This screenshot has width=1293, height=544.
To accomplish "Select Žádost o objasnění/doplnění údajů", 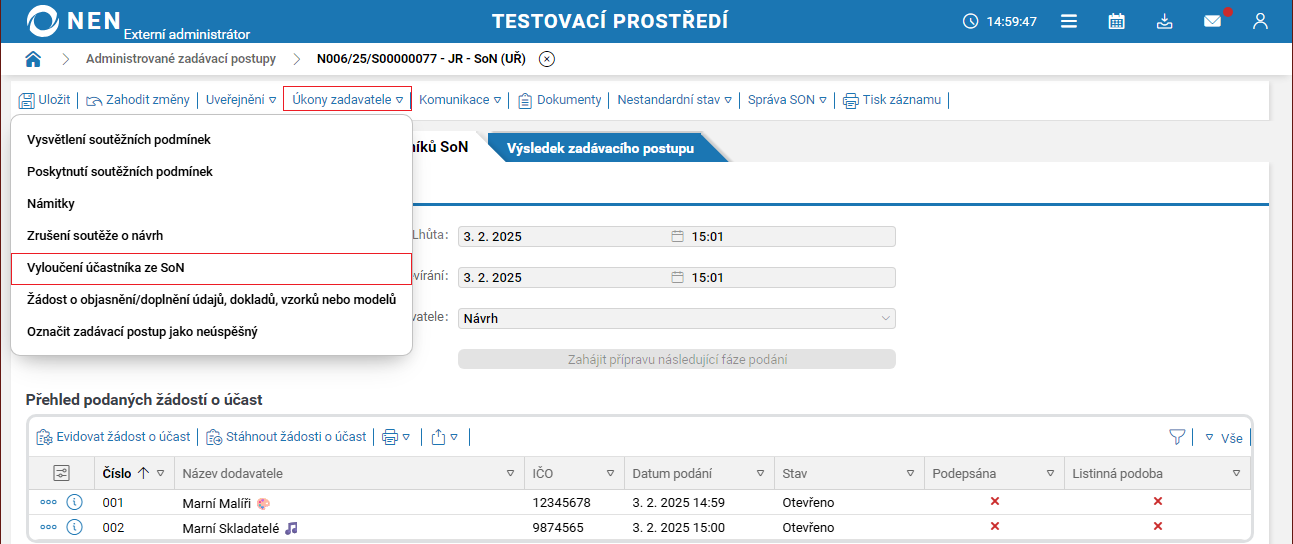I will [x=211, y=299].
